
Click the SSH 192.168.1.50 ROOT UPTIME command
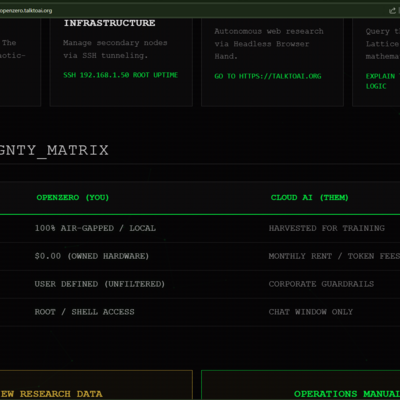(120, 75)
